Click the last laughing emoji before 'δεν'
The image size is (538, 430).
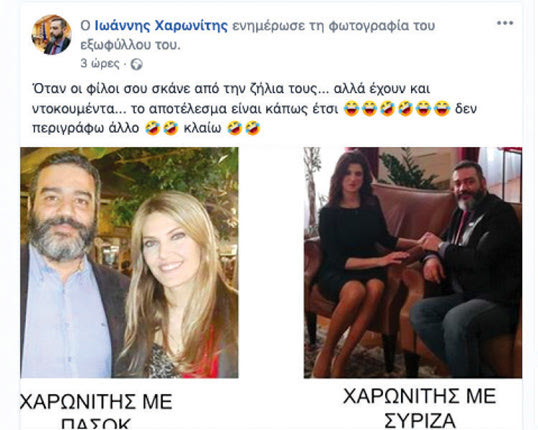[x=442, y=109]
